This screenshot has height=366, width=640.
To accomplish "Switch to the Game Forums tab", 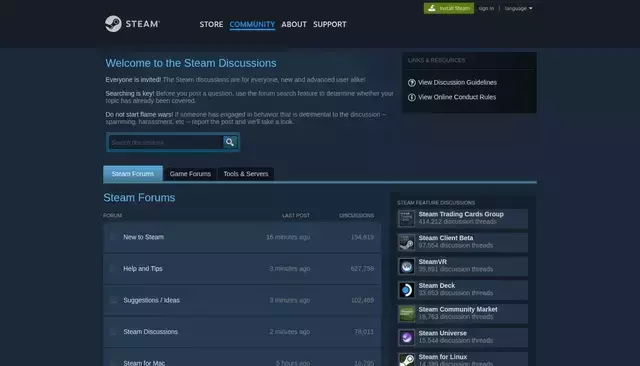I will click(190, 174).
